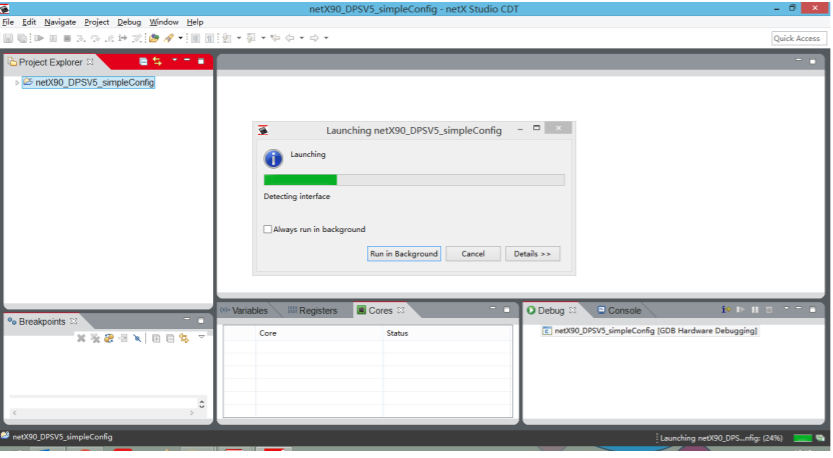
Task: Click the Open Element folder icon in toolbar
Action: pyautogui.click(x=154, y=38)
